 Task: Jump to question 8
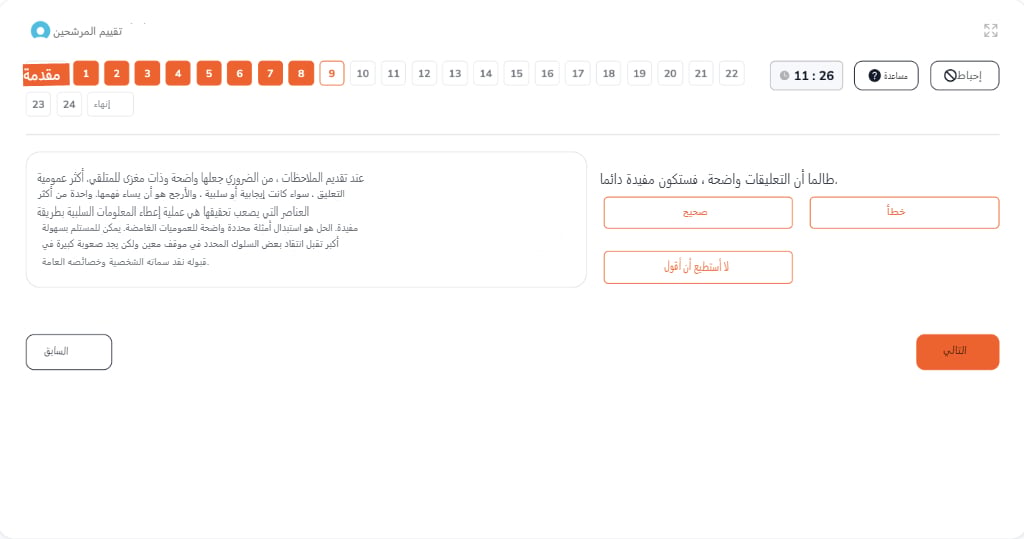pos(301,73)
